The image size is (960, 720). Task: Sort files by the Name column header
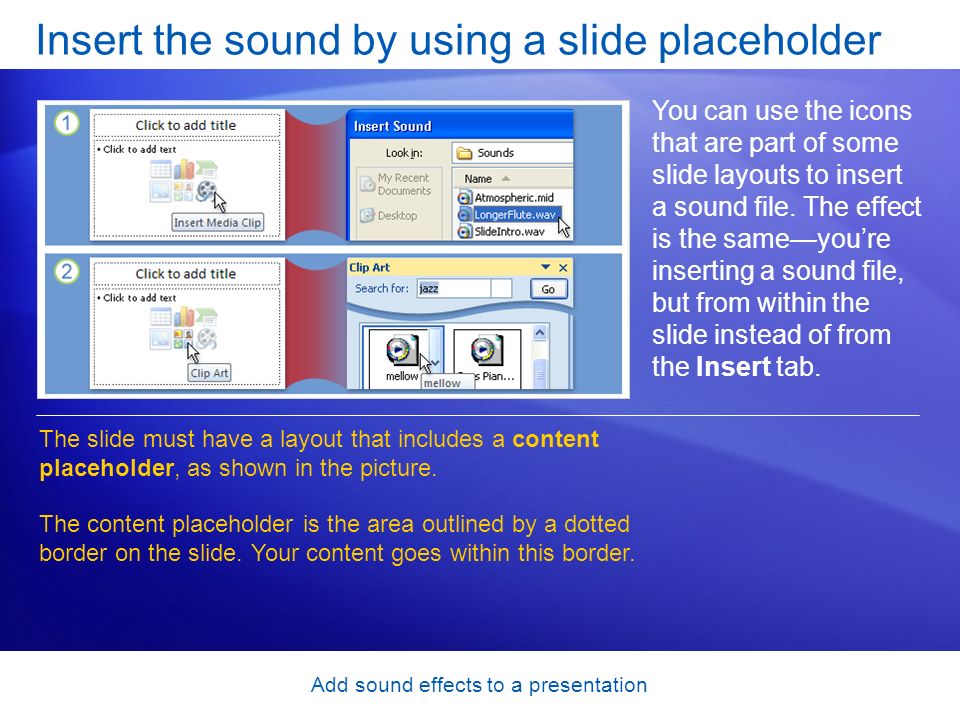click(x=512, y=179)
